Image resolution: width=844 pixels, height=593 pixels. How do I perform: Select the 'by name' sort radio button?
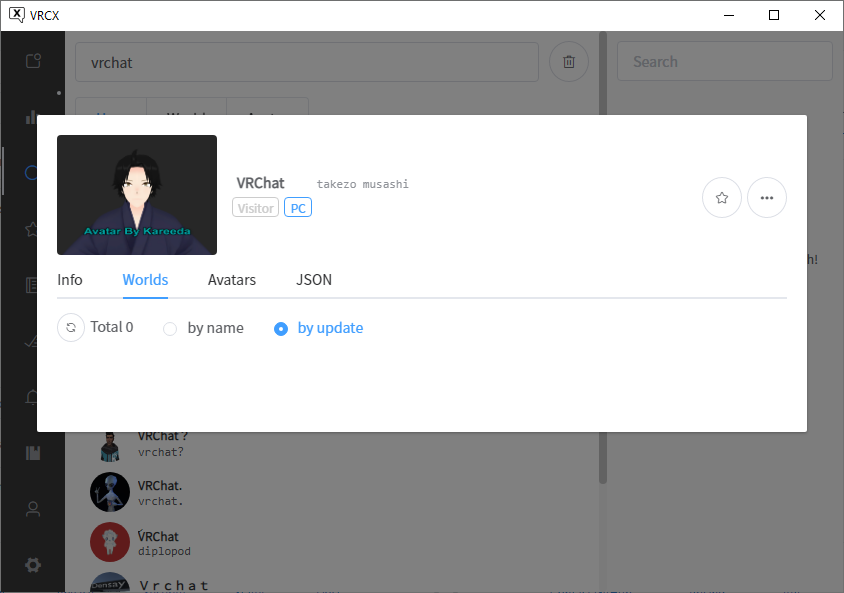tap(170, 328)
